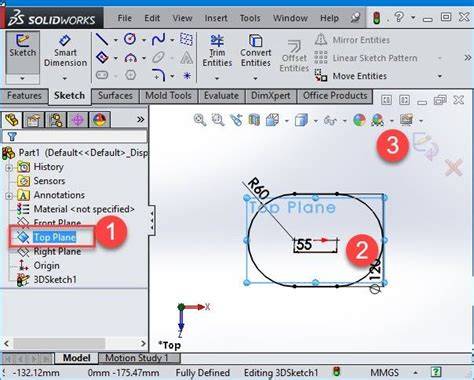
Task: Select the Point sketch tool
Action: (x=187, y=76)
